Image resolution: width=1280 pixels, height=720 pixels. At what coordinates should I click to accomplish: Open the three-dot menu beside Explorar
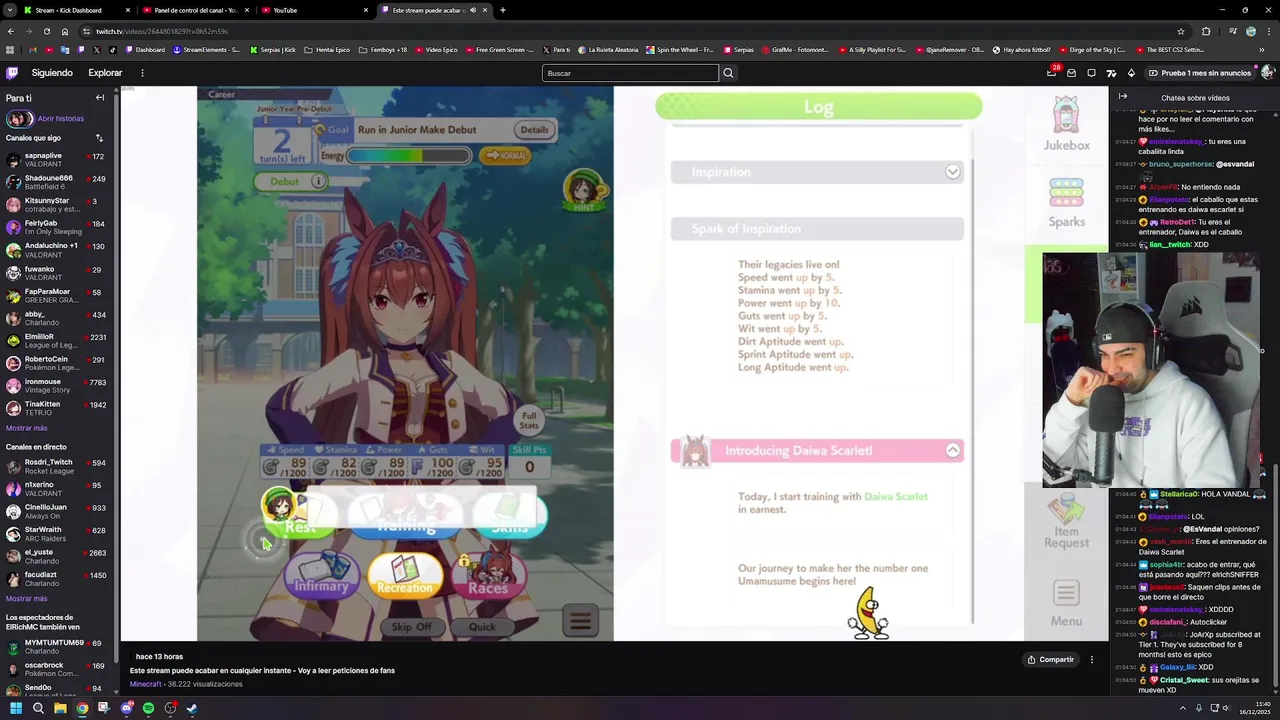(142, 73)
